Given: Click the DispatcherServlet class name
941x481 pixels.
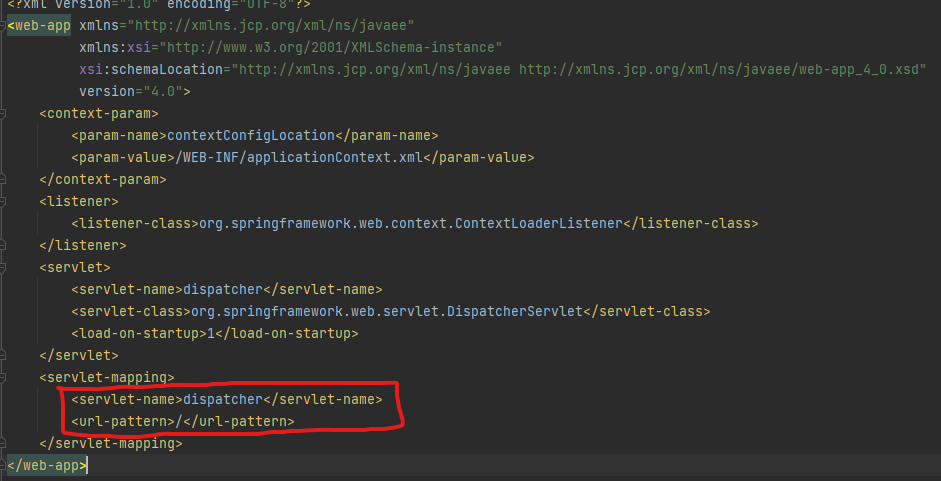Looking at the screenshot, I should [515, 311].
